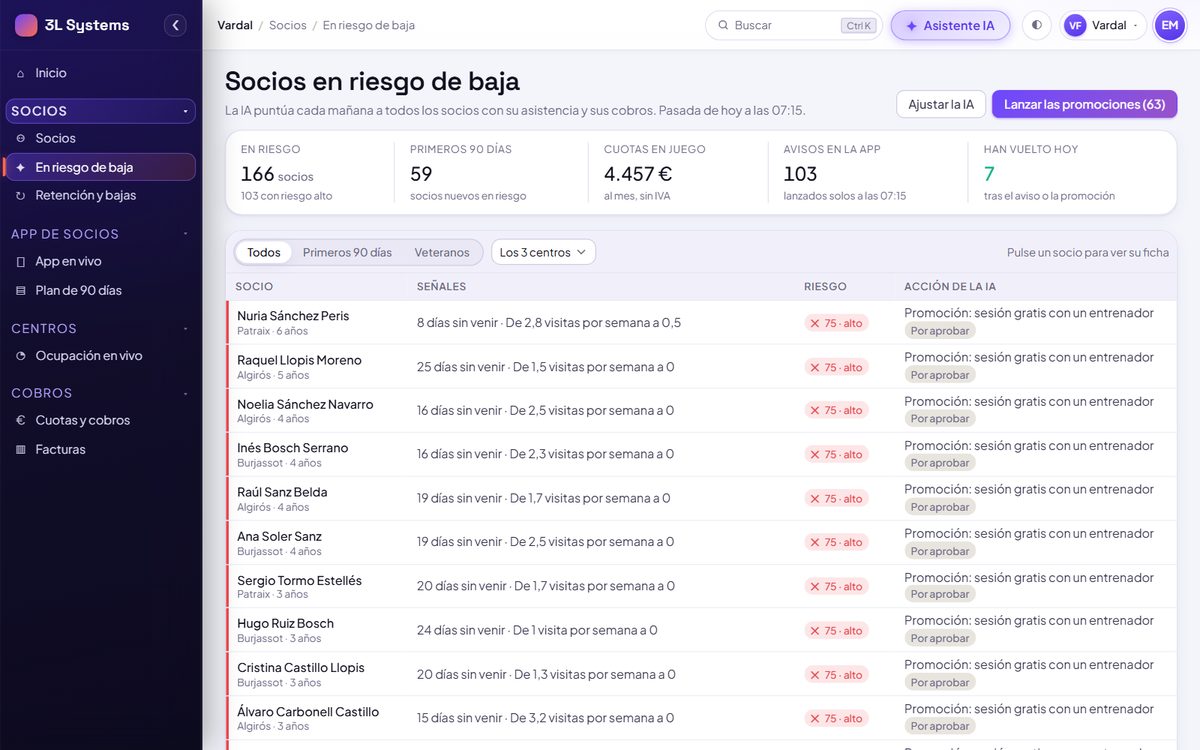Open Retención y bajas in sidebar

(x=100, y=196)
